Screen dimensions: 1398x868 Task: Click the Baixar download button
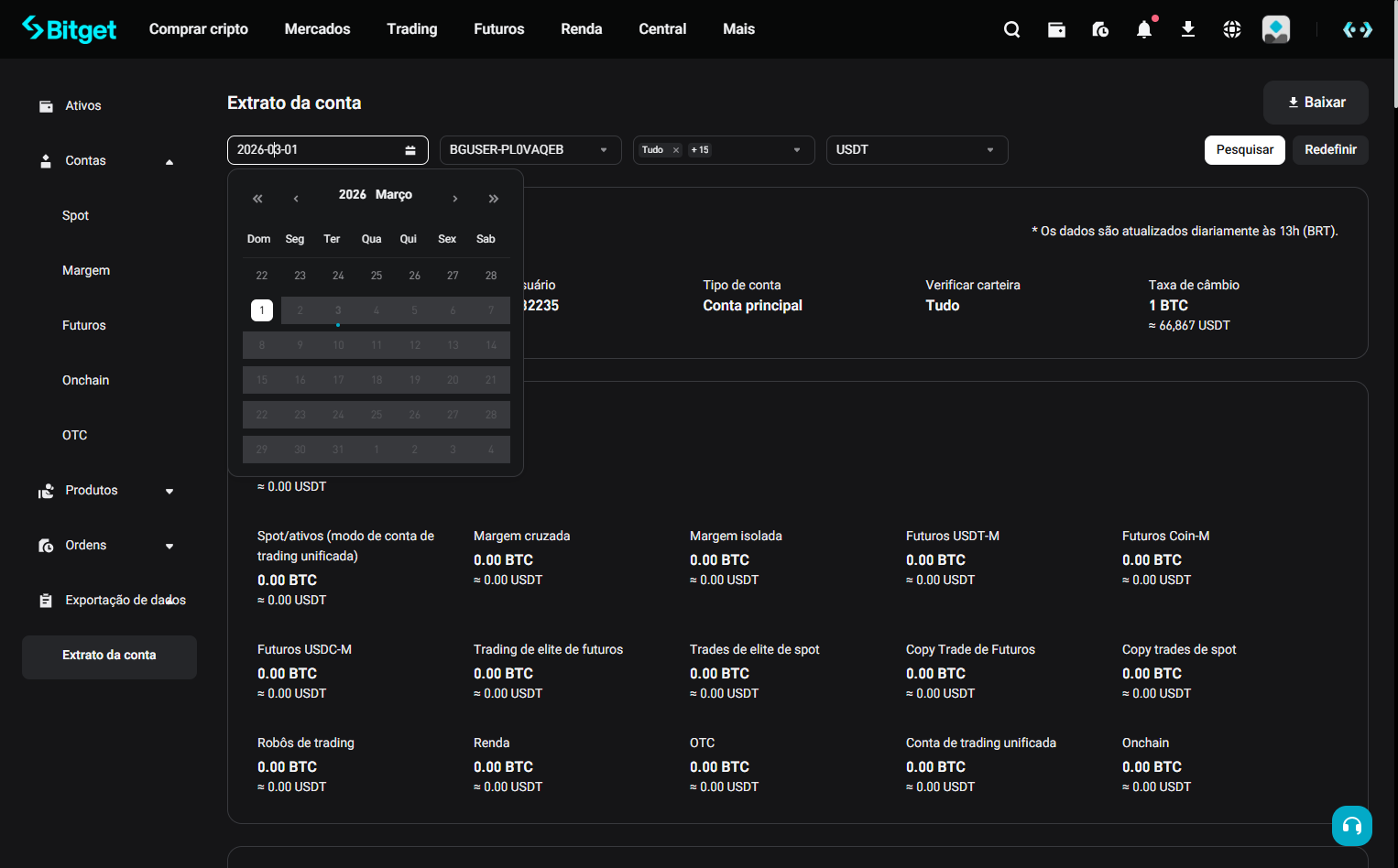click(1316, 103)
